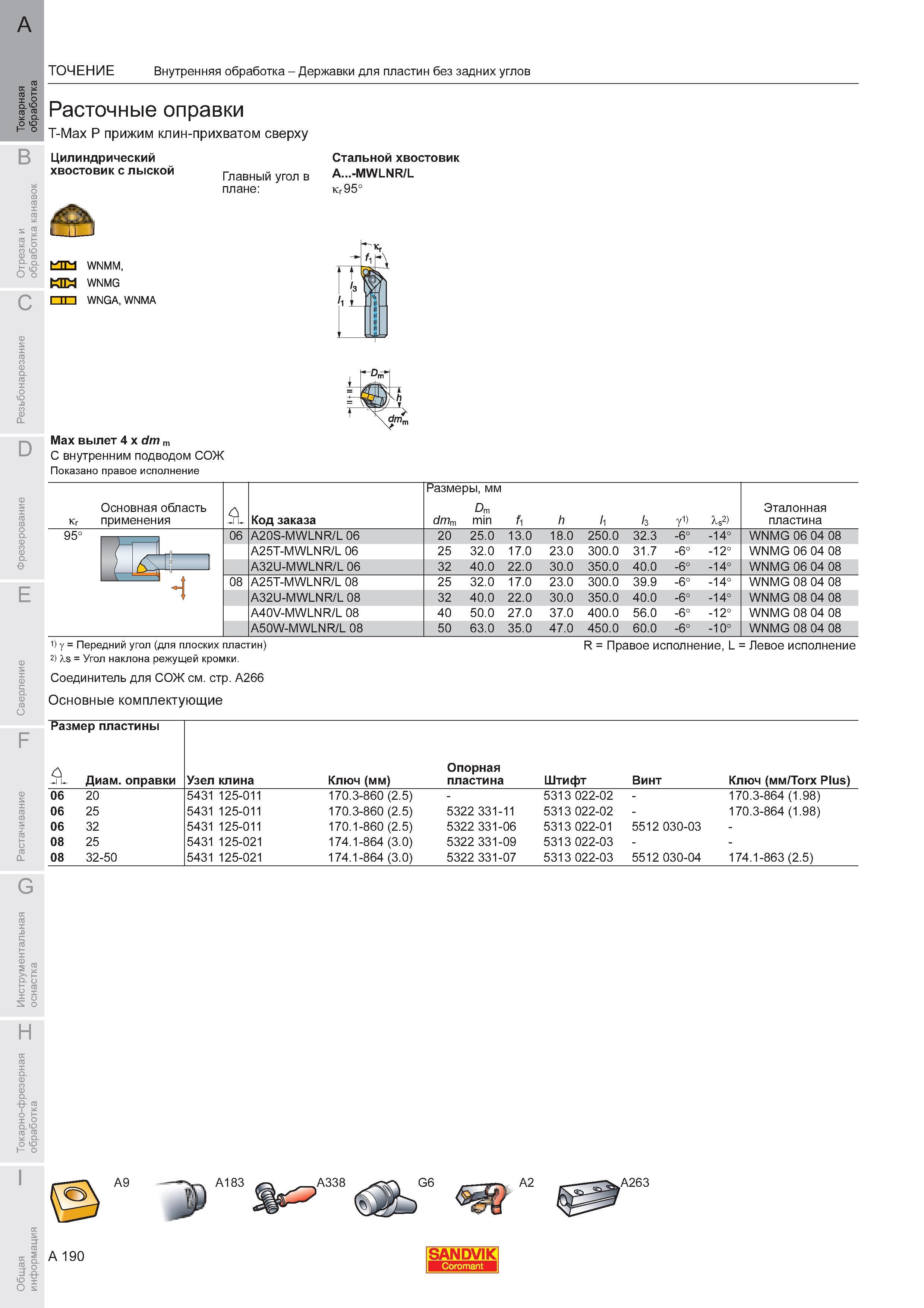Image resolution: width=924 pixels, height=1308 pixels.
Task: Click the ТОЧЕНИЕ header title
Action: (81, 70)
